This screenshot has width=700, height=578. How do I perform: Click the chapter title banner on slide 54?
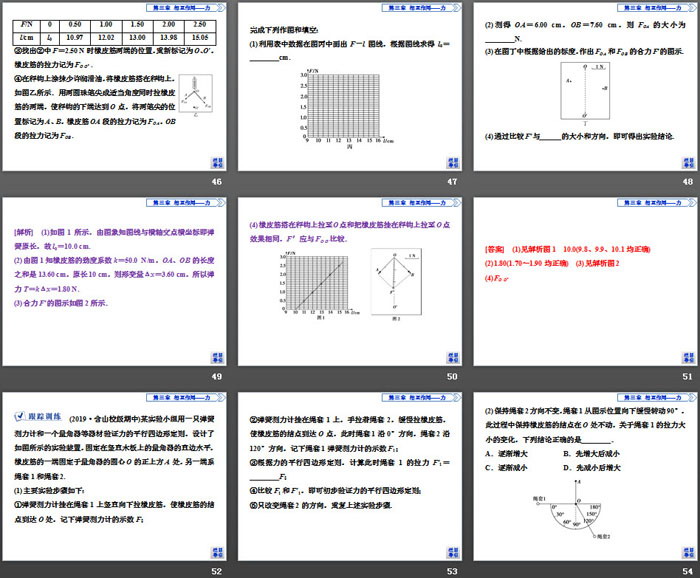click(x=657, y=397)
